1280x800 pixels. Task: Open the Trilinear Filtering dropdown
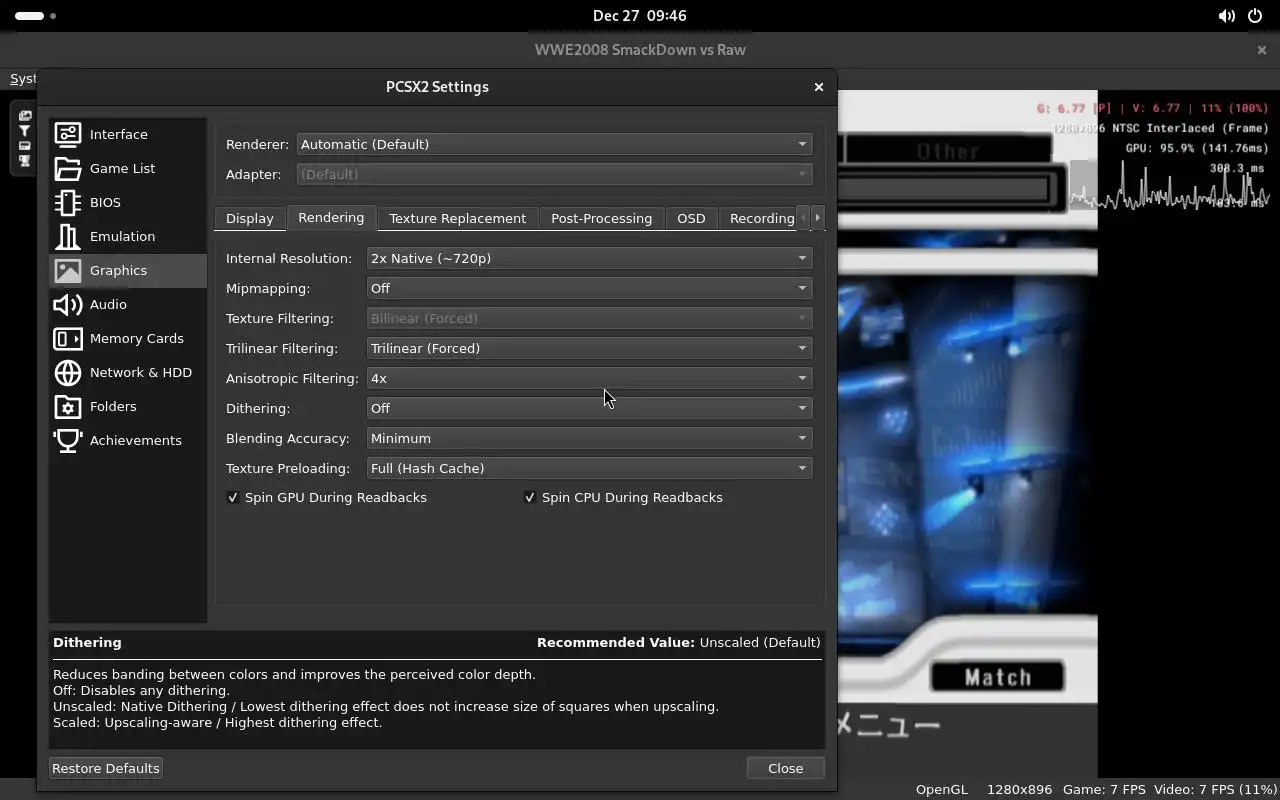pos(589,348)
